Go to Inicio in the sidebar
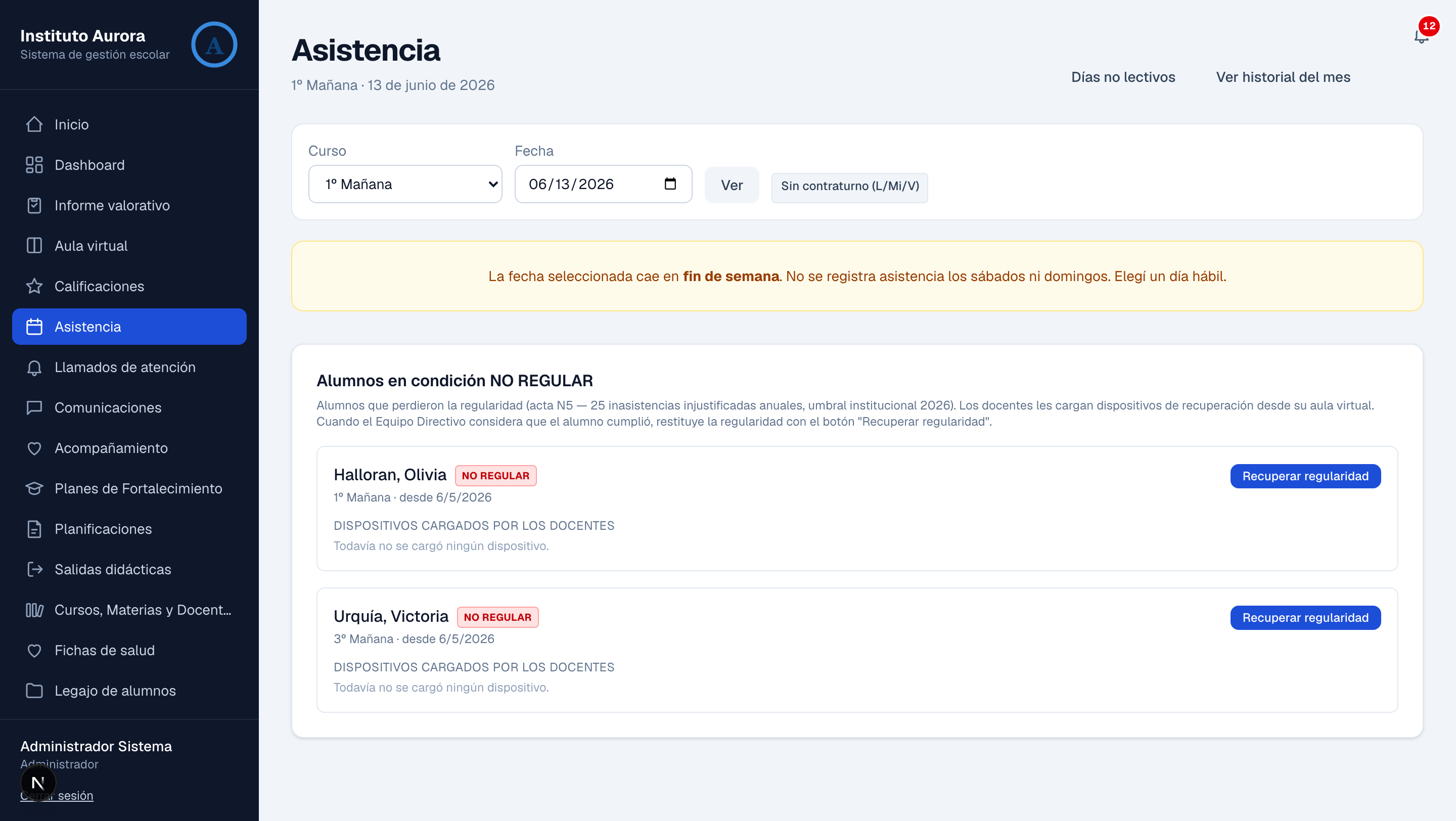The height and width of the screenshot is (821, 1456). click(x=129, y=124)
